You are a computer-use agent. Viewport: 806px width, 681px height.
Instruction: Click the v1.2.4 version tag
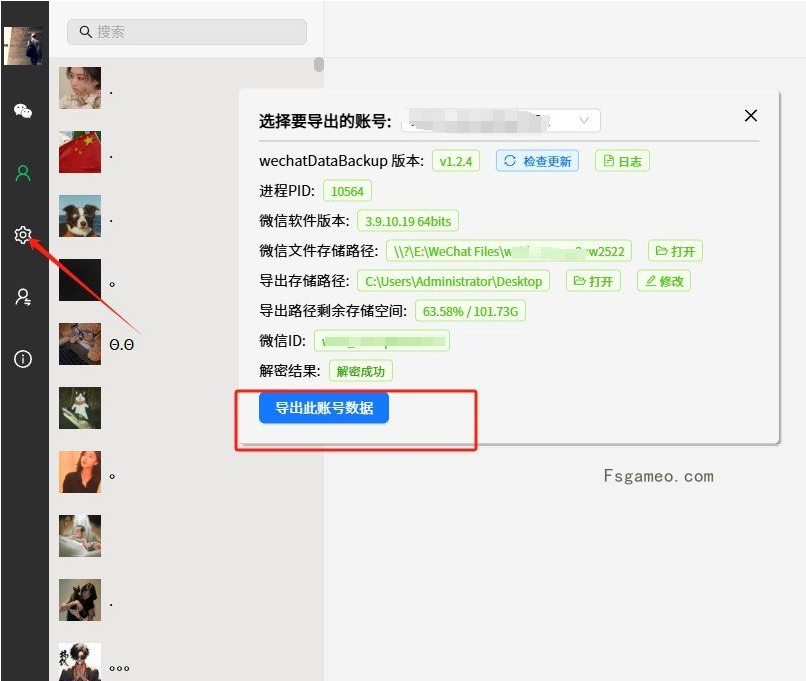coord(456,161)
